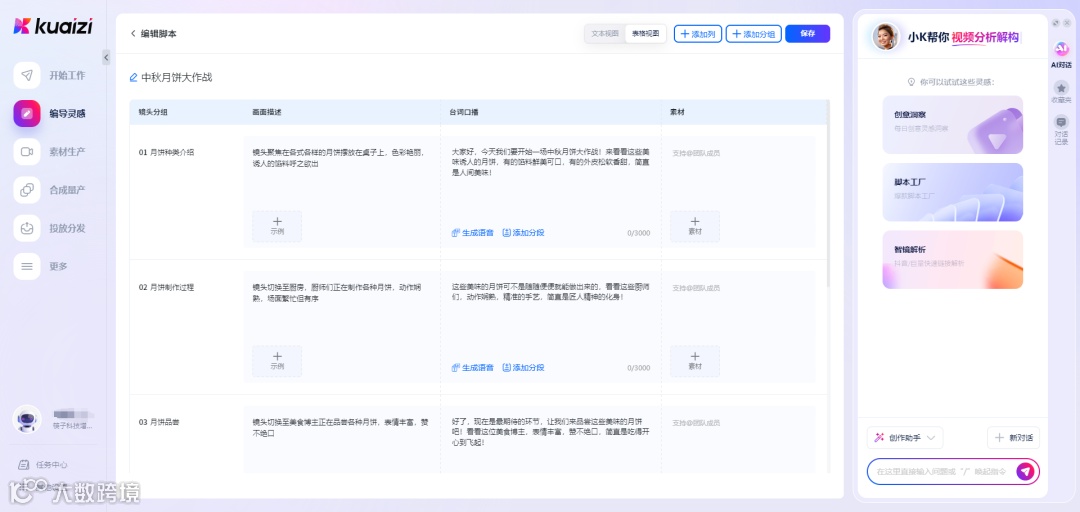Edit 台词口播 text of row 02
This screenshot has height=512, width=1080.
(x=551, y=292)
